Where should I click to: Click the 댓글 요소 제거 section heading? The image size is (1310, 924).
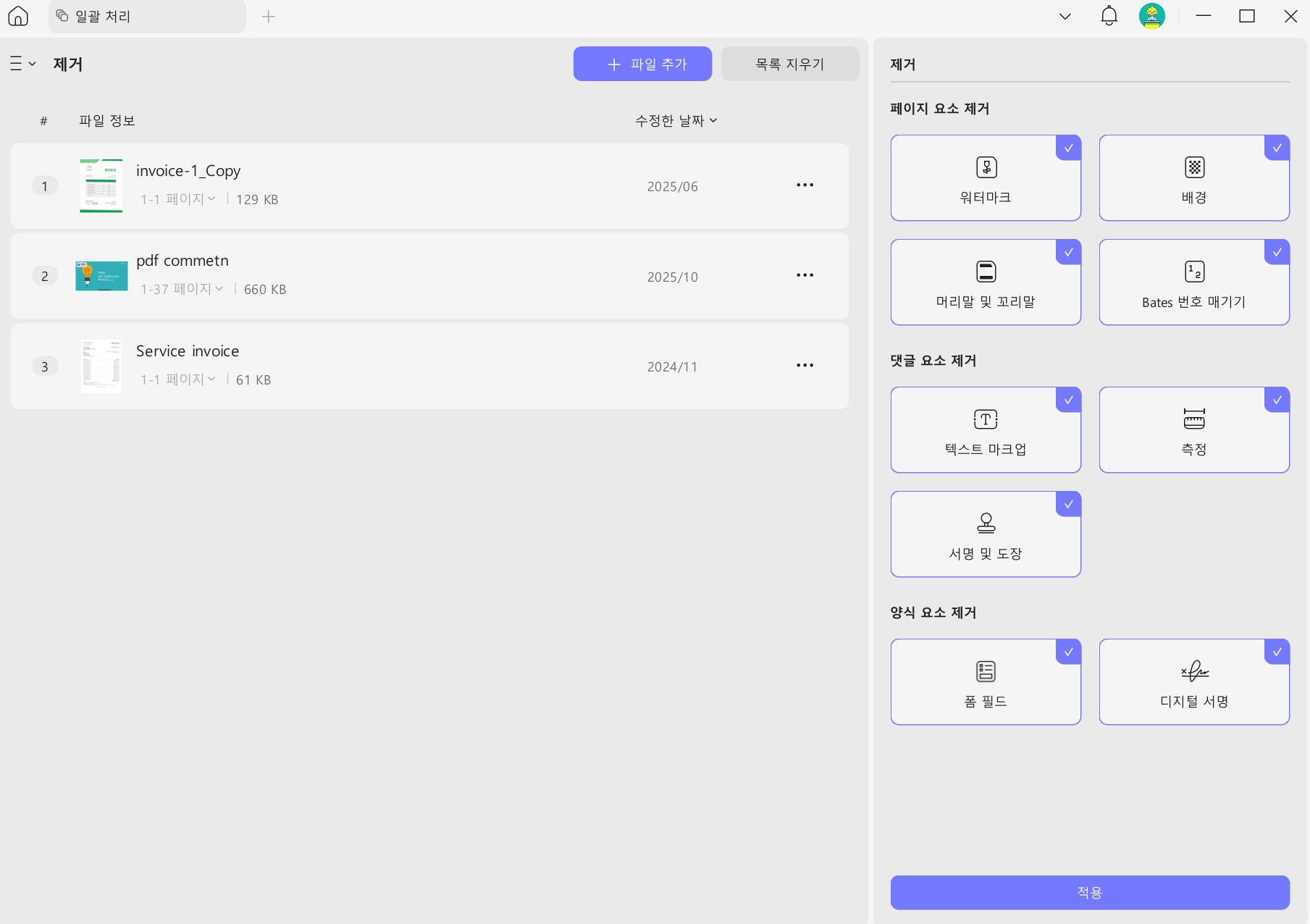(x=933, y=361)
